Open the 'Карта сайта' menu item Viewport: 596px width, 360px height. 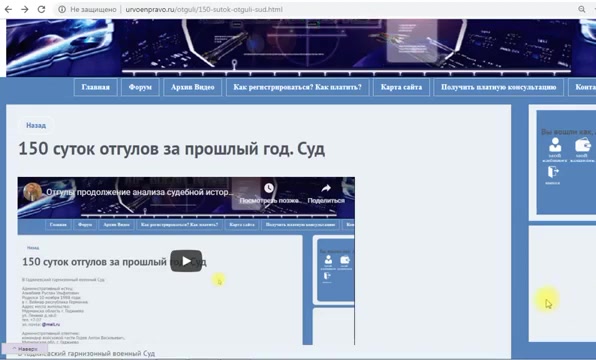[x=401, y=87]
